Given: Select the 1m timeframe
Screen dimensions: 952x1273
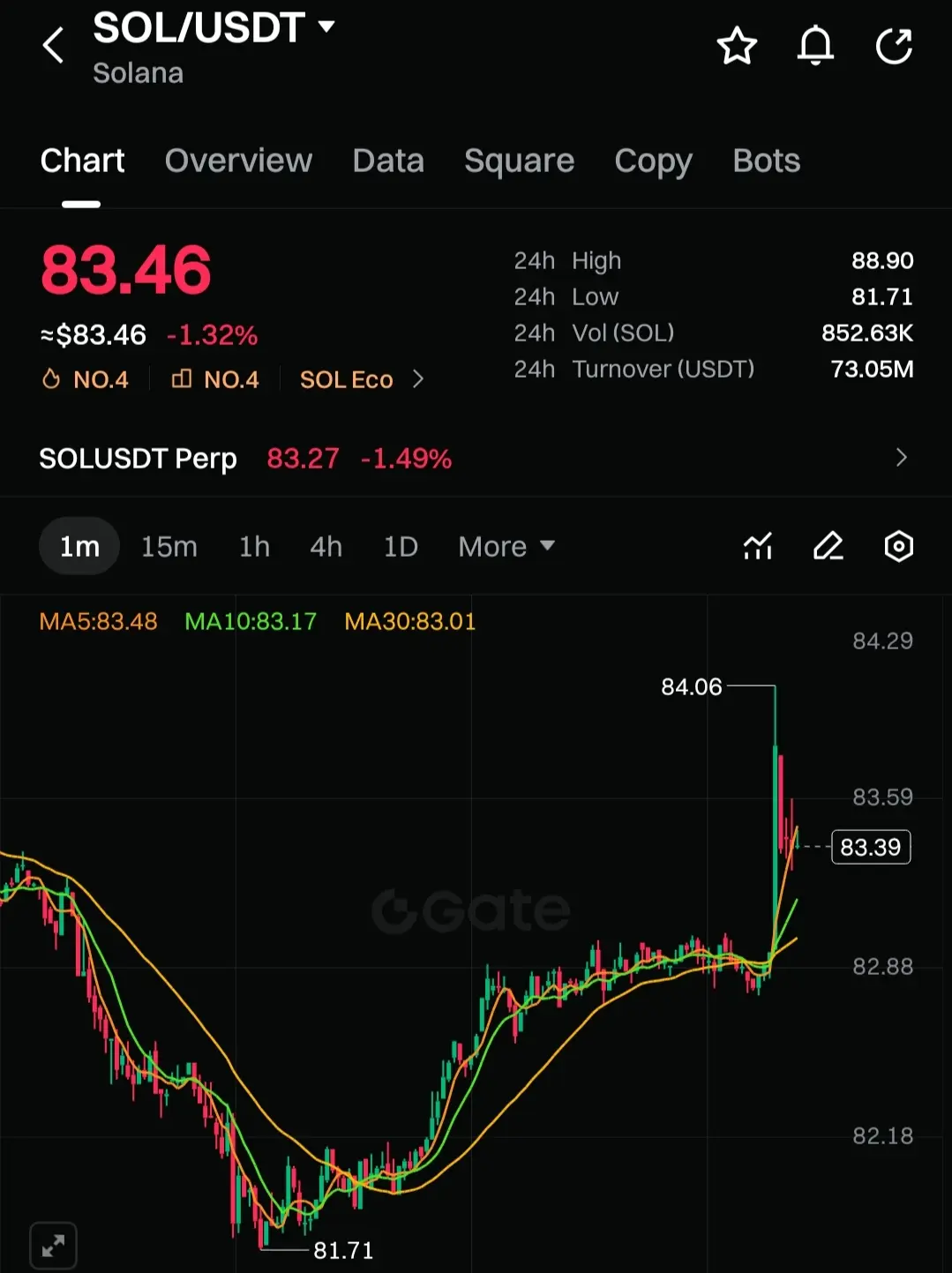Looking at the screenshot, I should pos(79,547).
